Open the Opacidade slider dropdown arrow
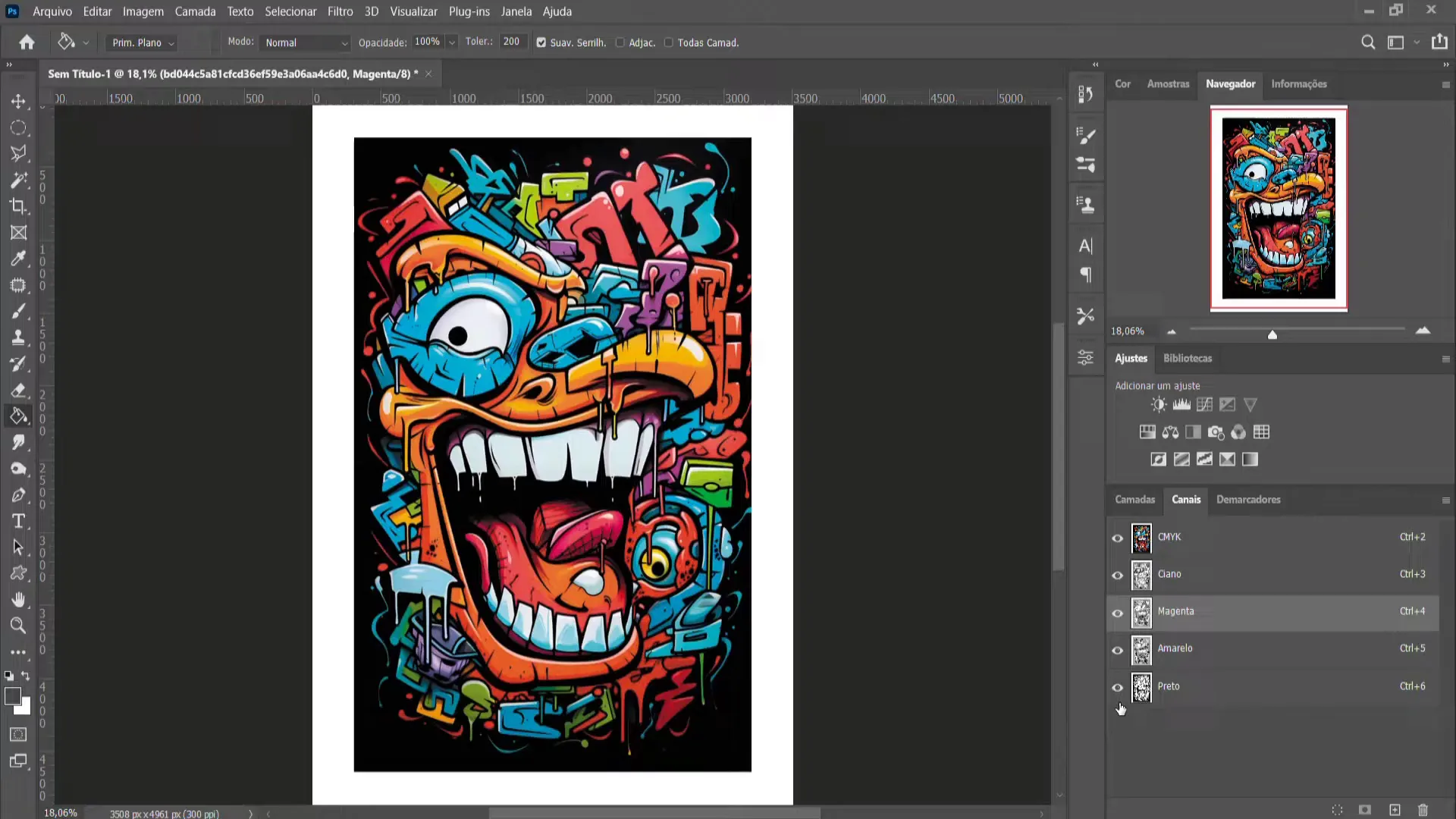This screenshot has height=819, width=1456. [x=452, y=42]
